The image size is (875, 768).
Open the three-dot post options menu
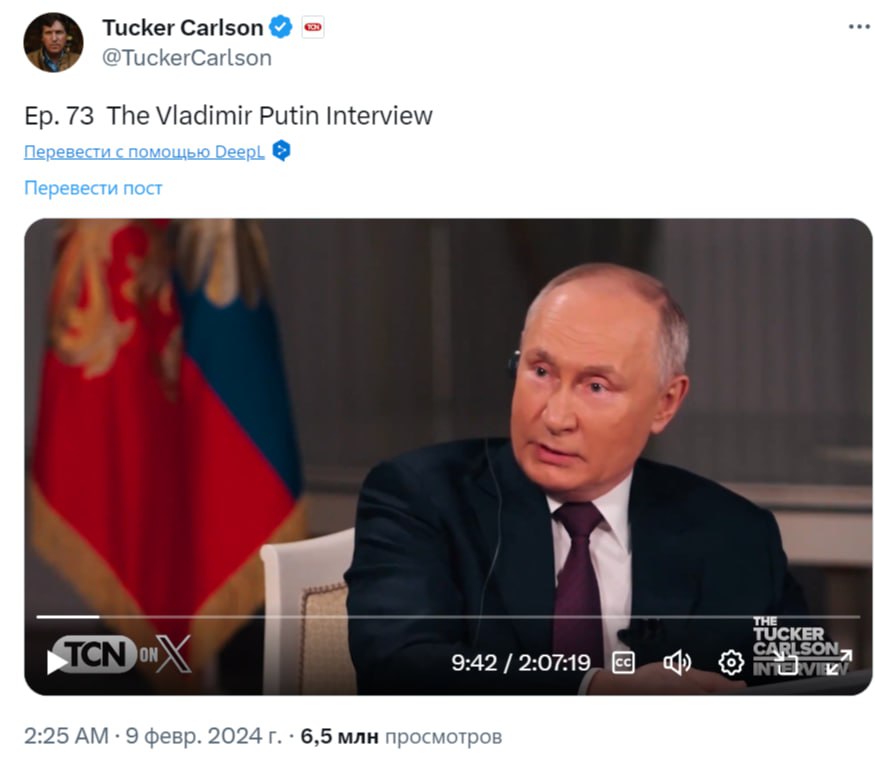[858, 27]
